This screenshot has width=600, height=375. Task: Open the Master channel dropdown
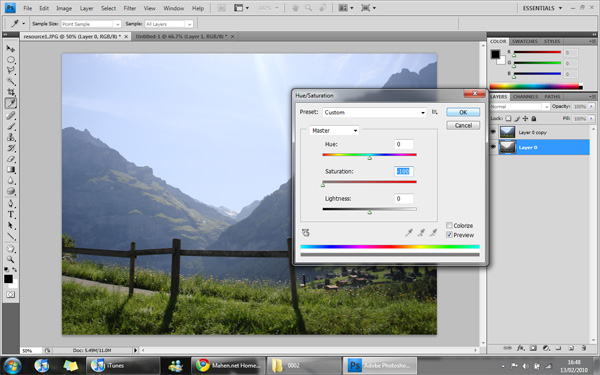[334, 130]
